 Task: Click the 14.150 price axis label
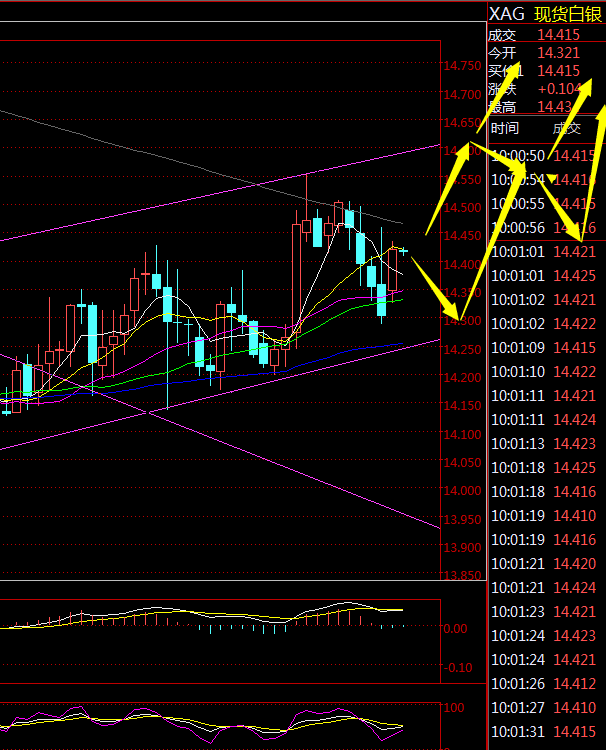[x=462, y=406]
